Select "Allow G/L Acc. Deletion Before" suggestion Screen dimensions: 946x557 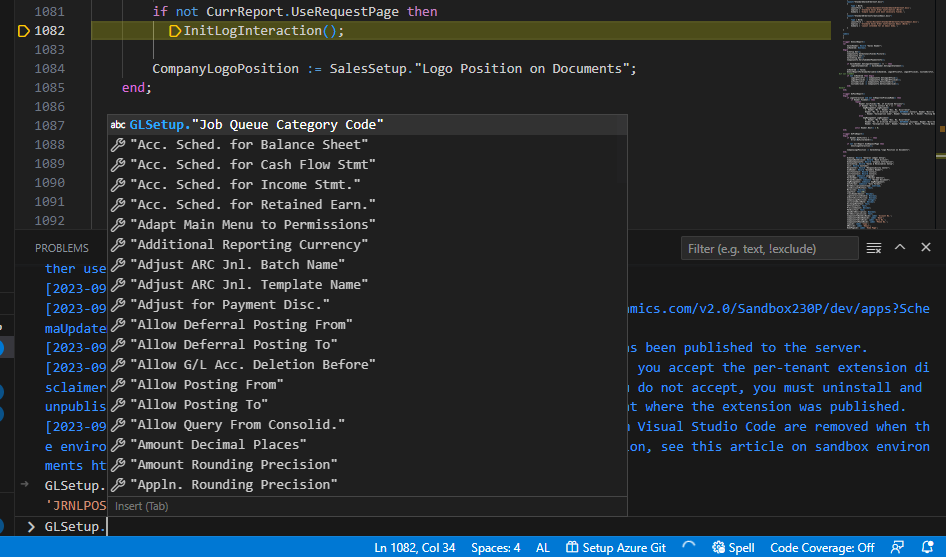point(367,364)
